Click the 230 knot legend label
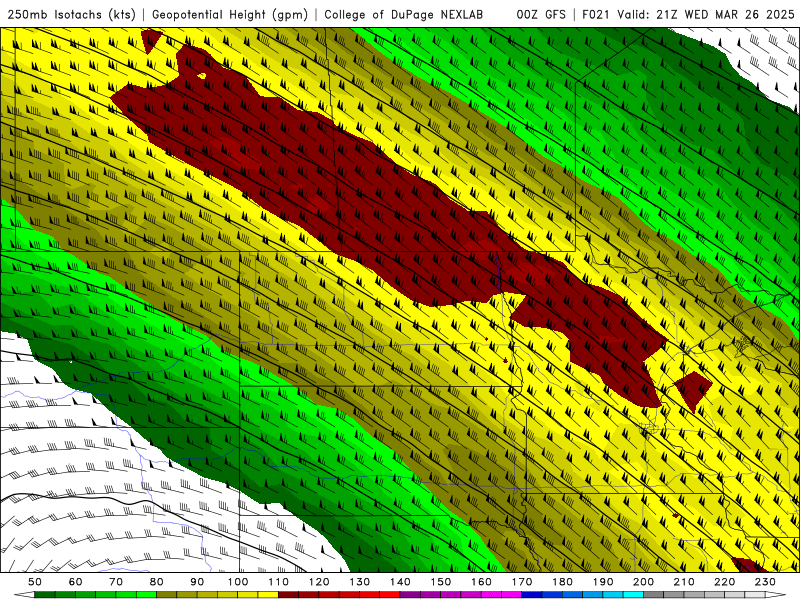Image resolution: width=800 pixels, height=600 pixels. click(765, 582)
